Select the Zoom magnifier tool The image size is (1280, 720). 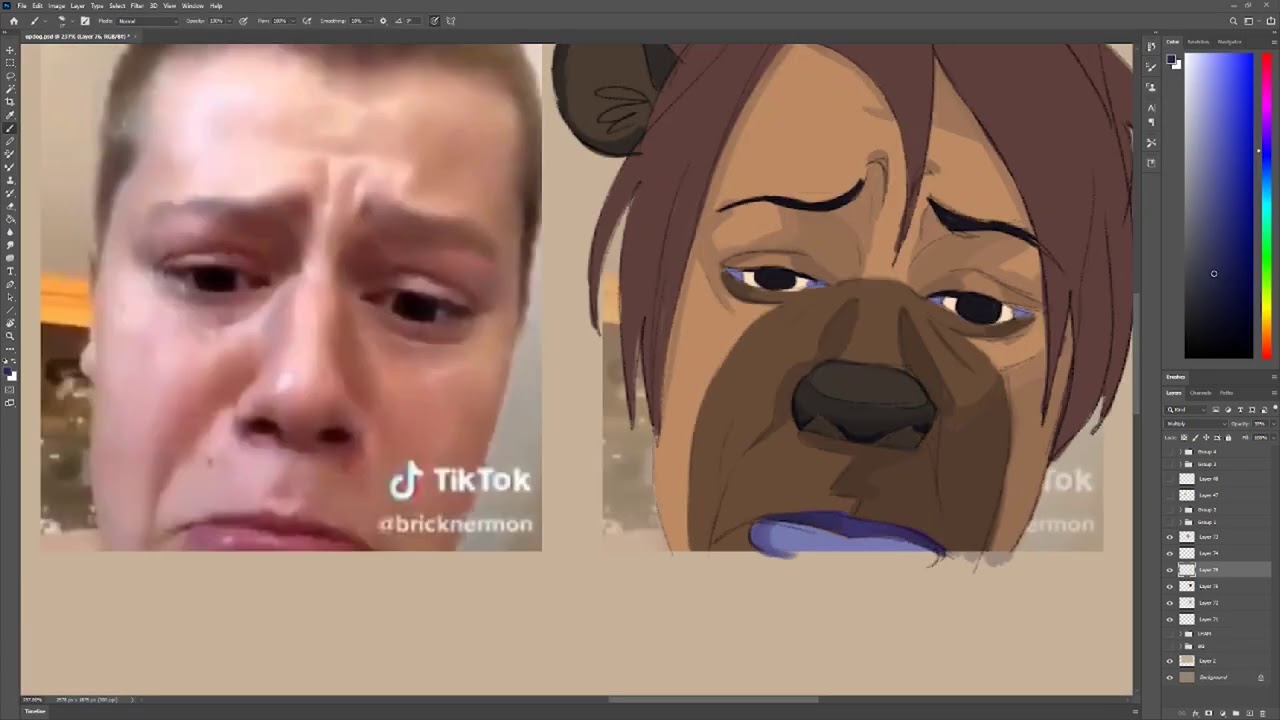10,336
